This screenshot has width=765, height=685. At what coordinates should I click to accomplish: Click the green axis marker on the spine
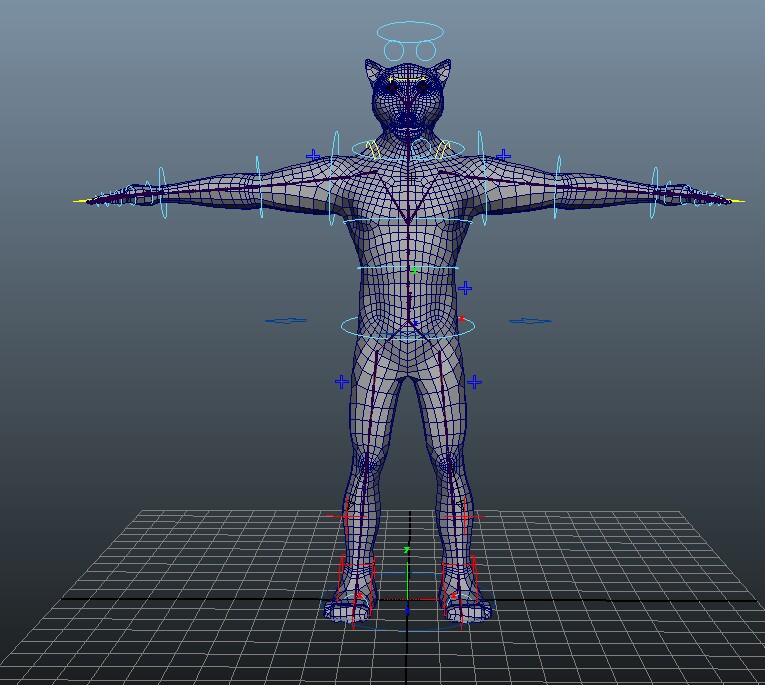point(414,271)
